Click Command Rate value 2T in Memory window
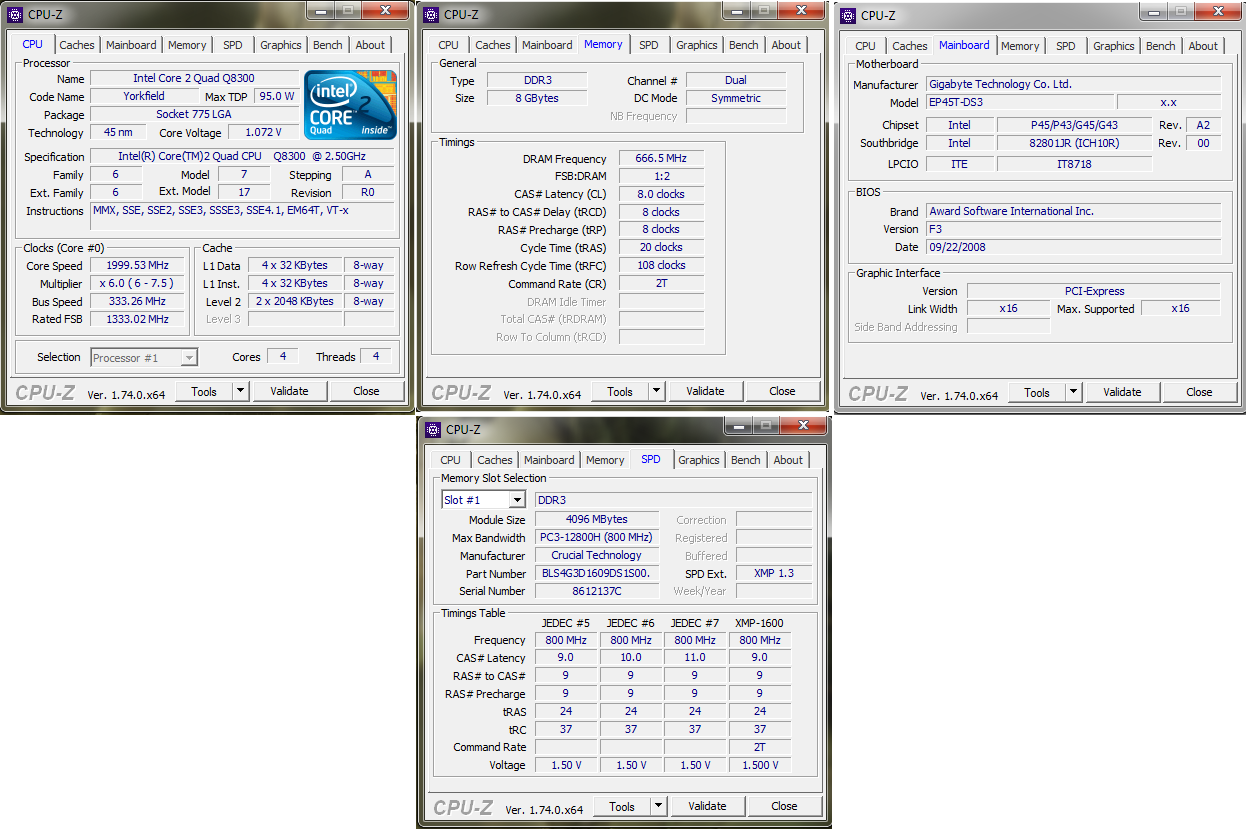This screenshot has height=835, width=1246. (x=661, y=284)
